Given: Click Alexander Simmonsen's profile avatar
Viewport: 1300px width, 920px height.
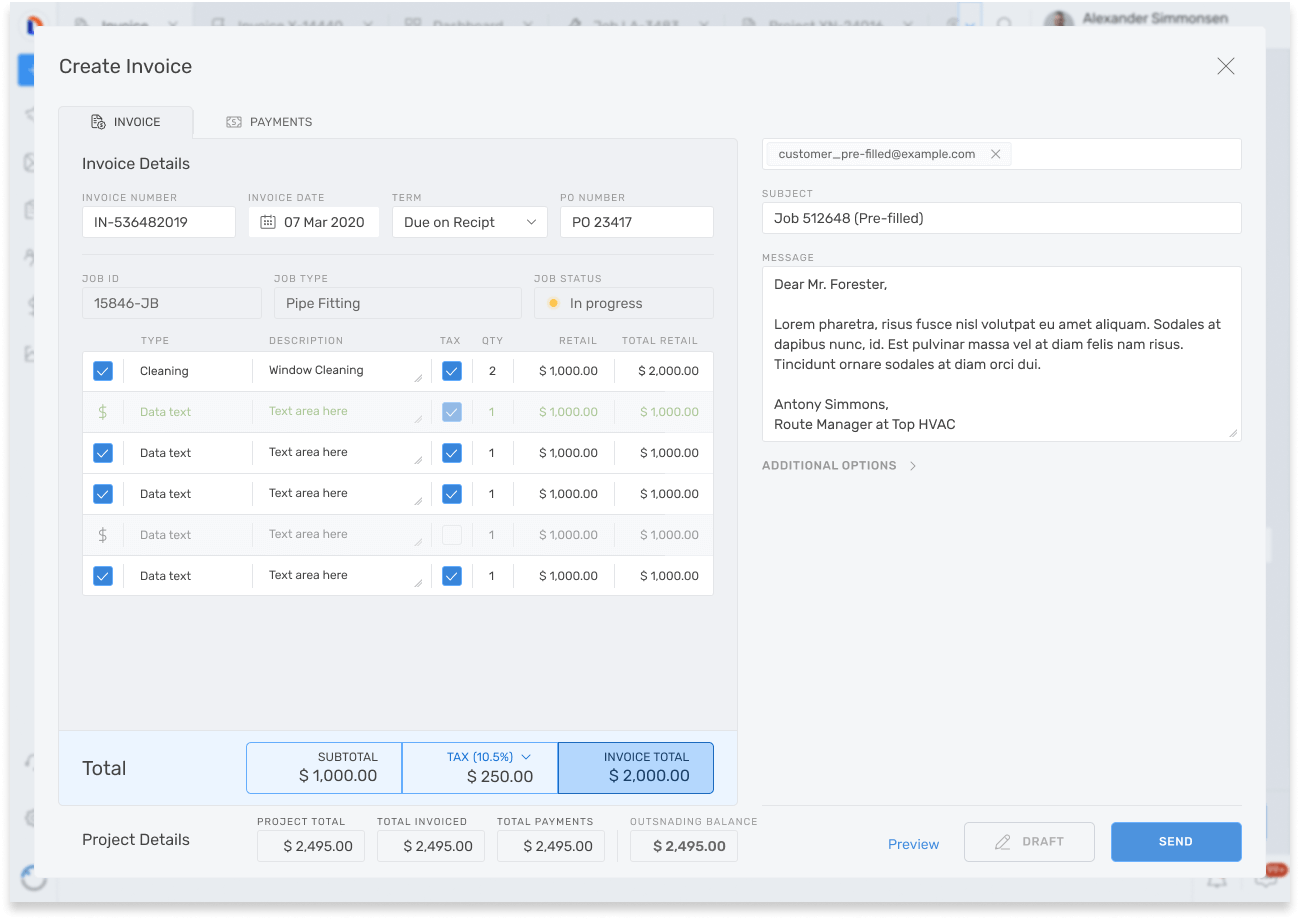Looking at the screenshot, I should pyautogui.click(x=1057, y=16).
